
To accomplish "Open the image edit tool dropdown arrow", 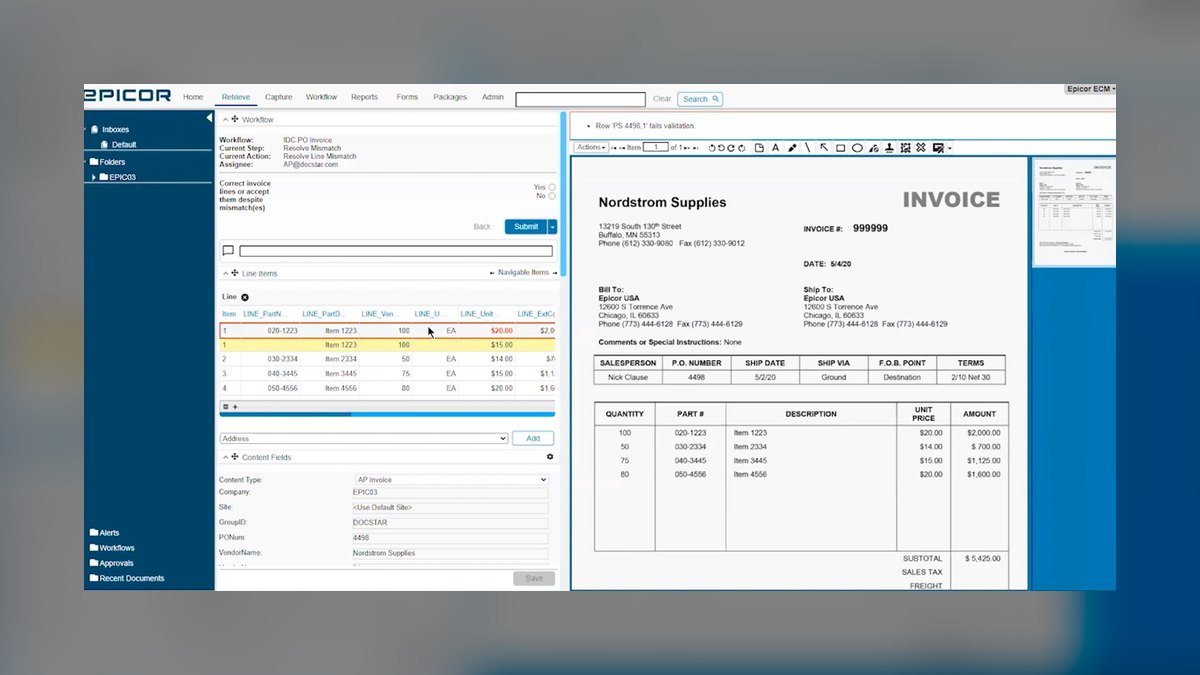I will tap(949, 149).
